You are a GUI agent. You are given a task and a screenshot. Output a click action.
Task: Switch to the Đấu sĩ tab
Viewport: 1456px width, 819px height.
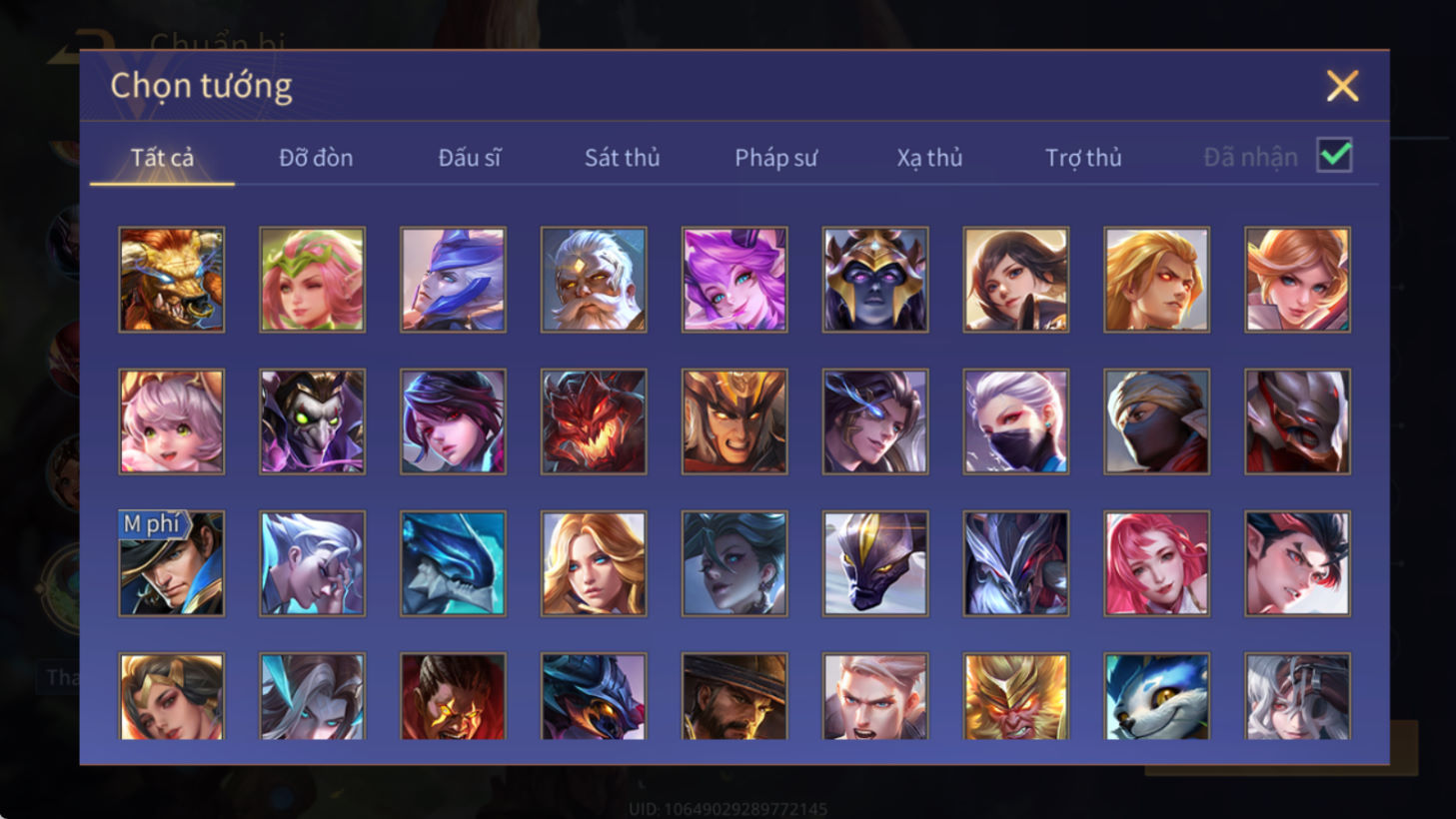coord(470,158)
